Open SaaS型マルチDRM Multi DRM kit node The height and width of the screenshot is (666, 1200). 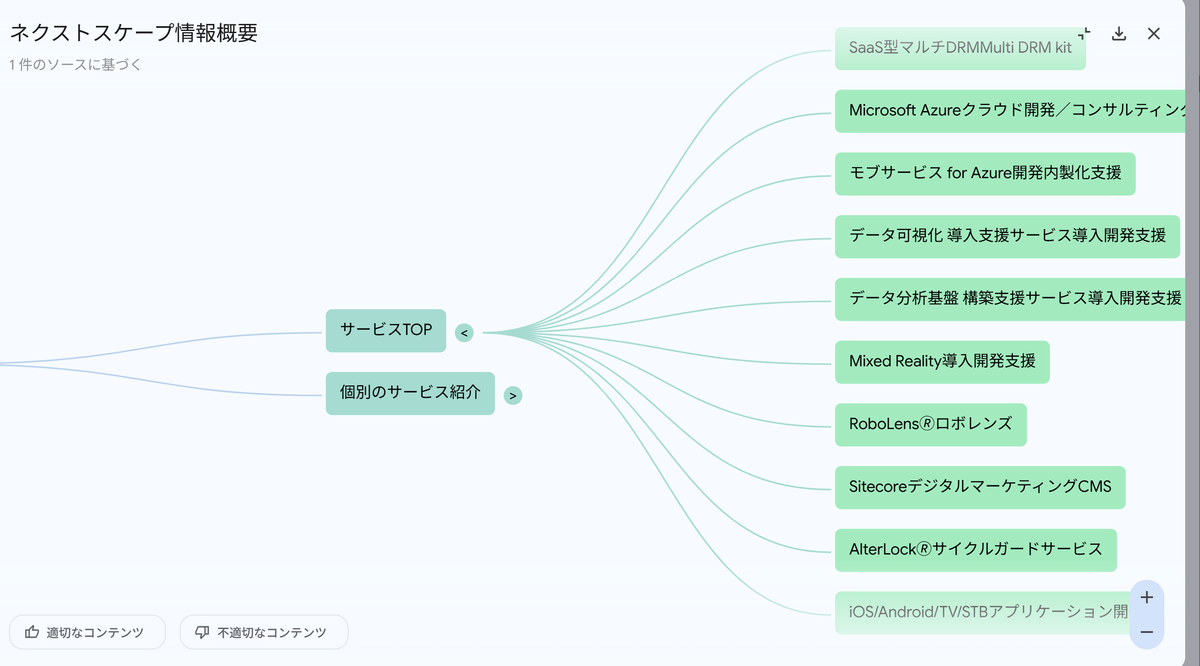click(960, 47)
